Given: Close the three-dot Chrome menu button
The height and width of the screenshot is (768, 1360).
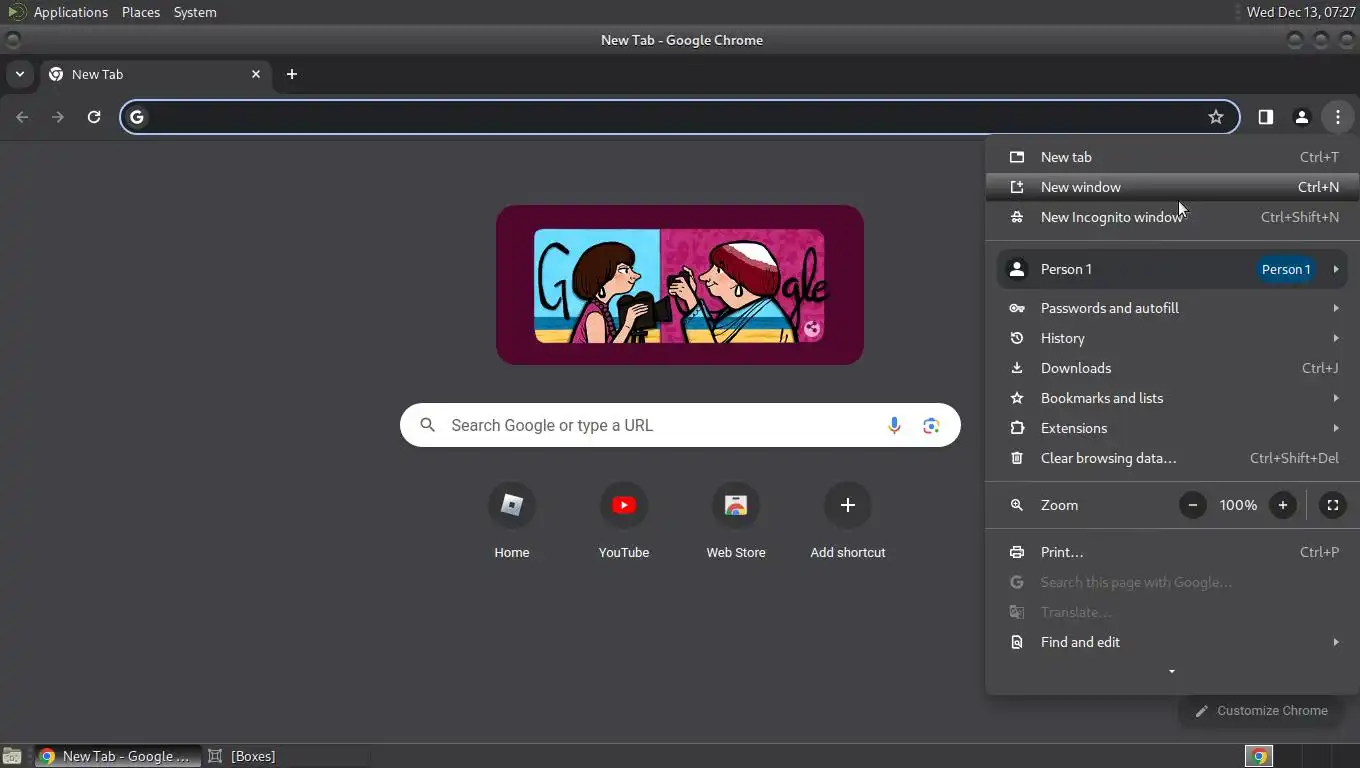Looking at the screenshot, I should 1338,117.
